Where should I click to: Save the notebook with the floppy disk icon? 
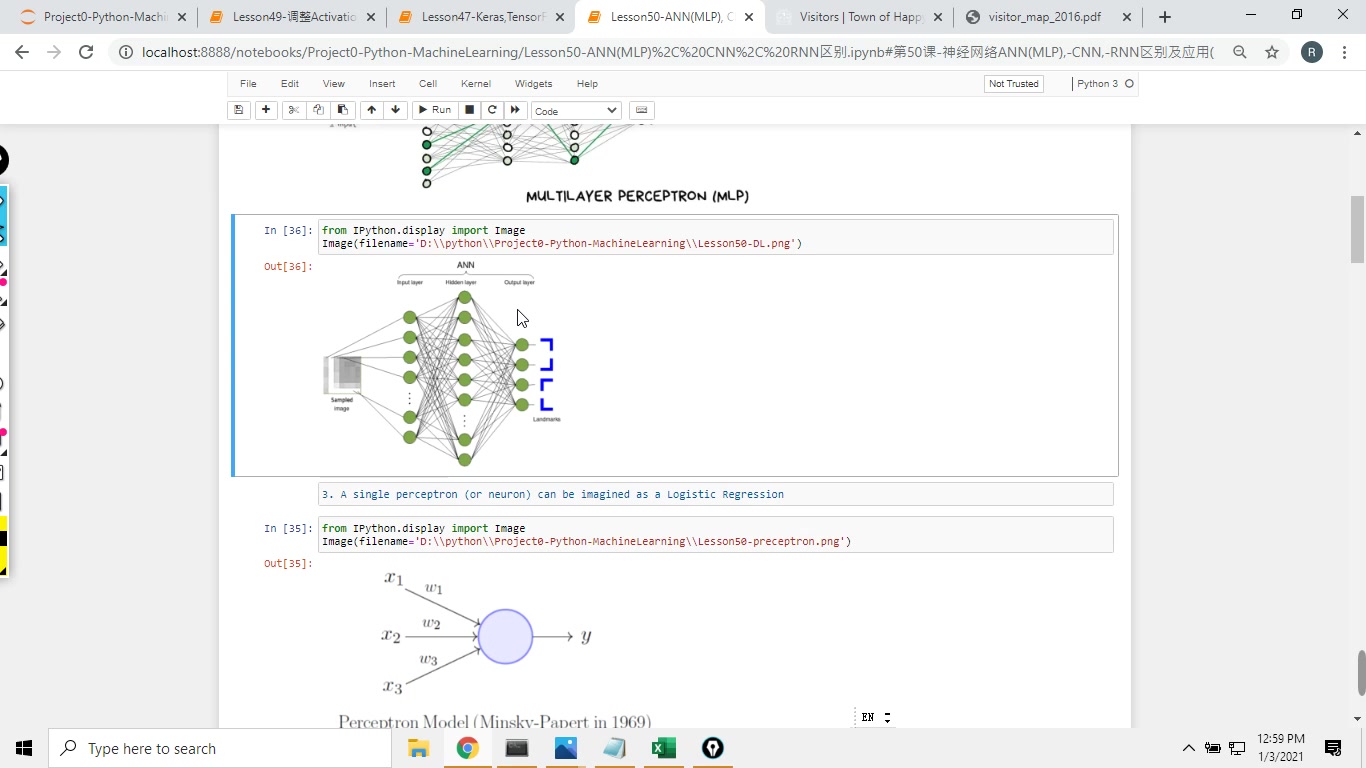click(x=238, y=110)
